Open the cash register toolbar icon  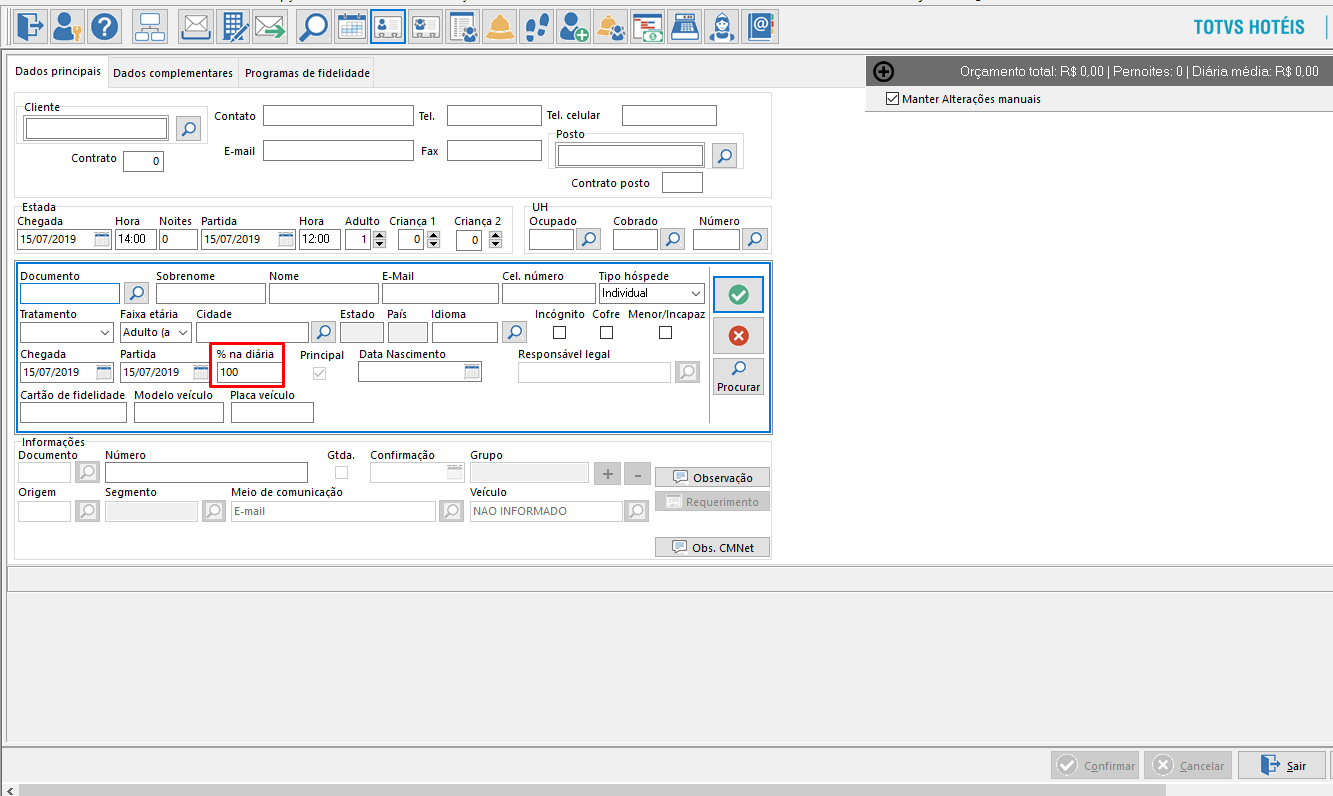point(685,26)
